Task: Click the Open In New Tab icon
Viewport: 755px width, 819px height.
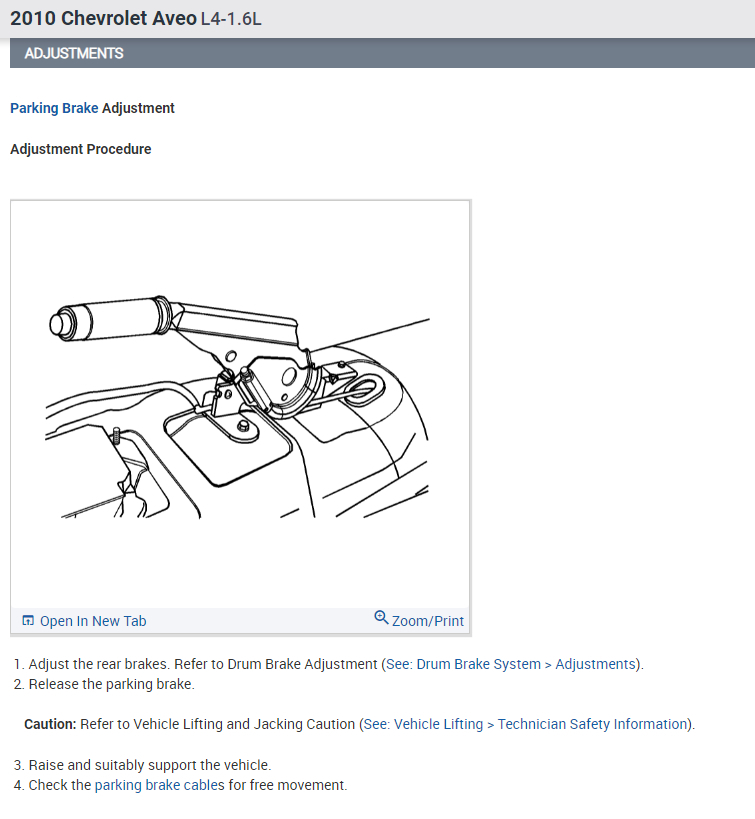Action: [x=28, y=621]
